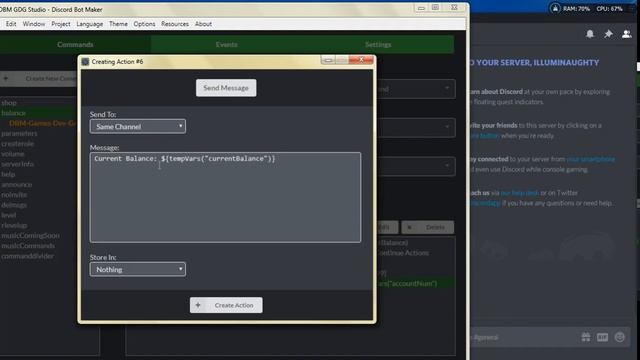Click Discord gift icon in message bar
This screenshot has width=640, height=360.
[x=586, y=337]
